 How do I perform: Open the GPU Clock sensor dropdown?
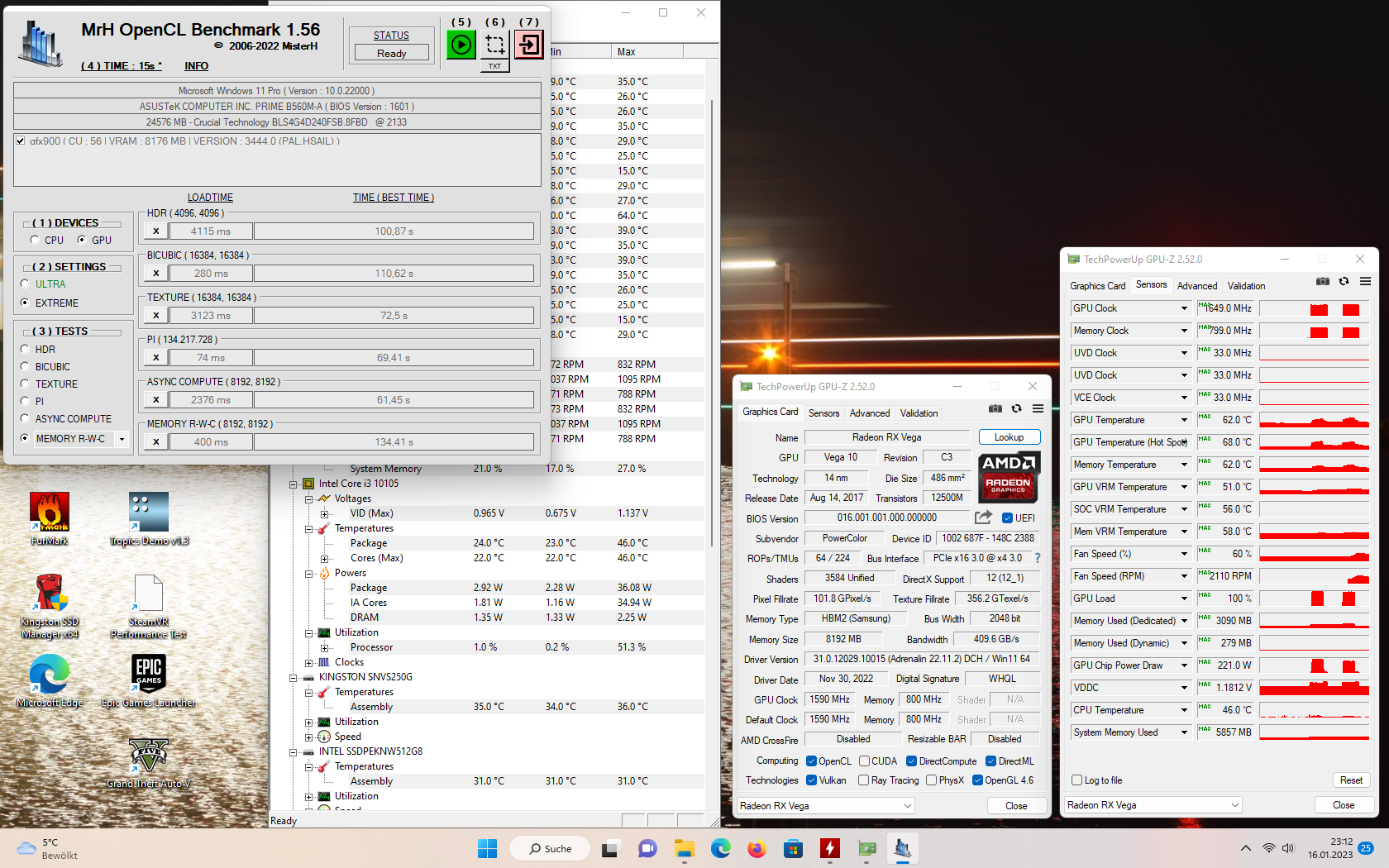click(1184, 308)
